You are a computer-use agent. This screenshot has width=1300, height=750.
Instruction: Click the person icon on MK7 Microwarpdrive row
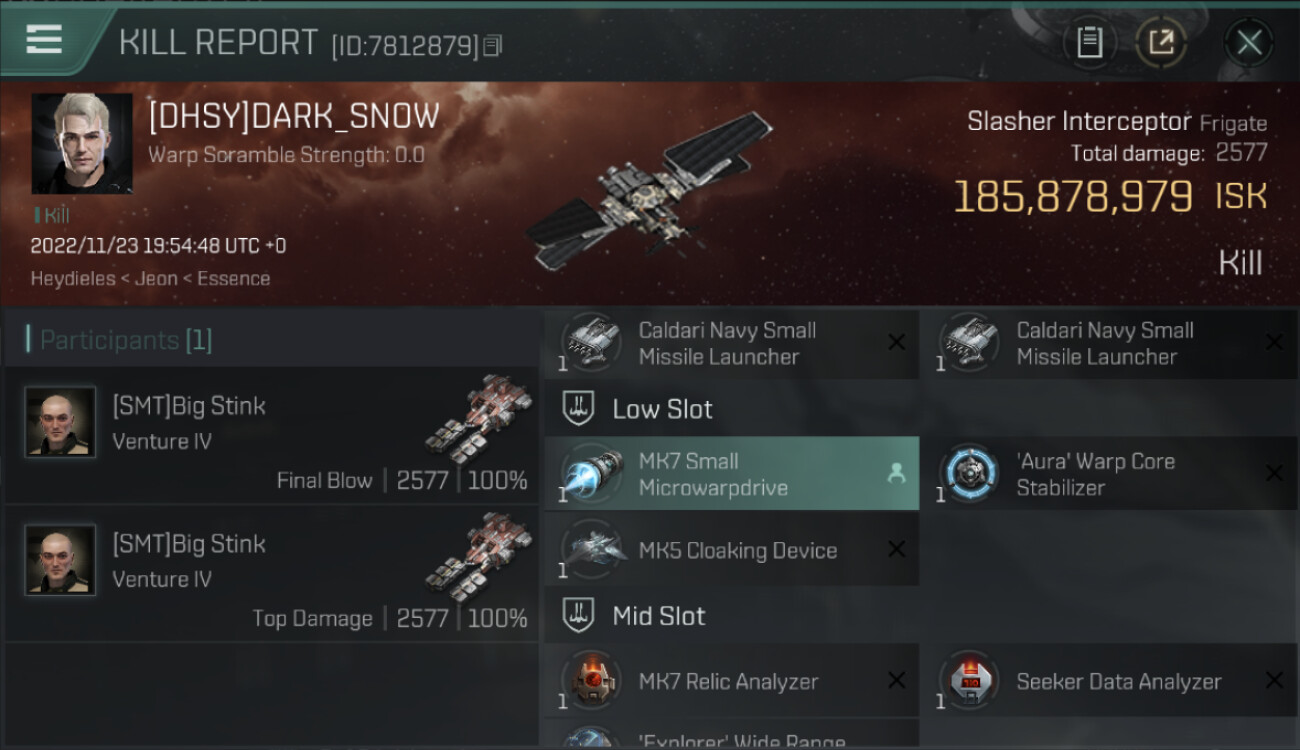[896, 475]
